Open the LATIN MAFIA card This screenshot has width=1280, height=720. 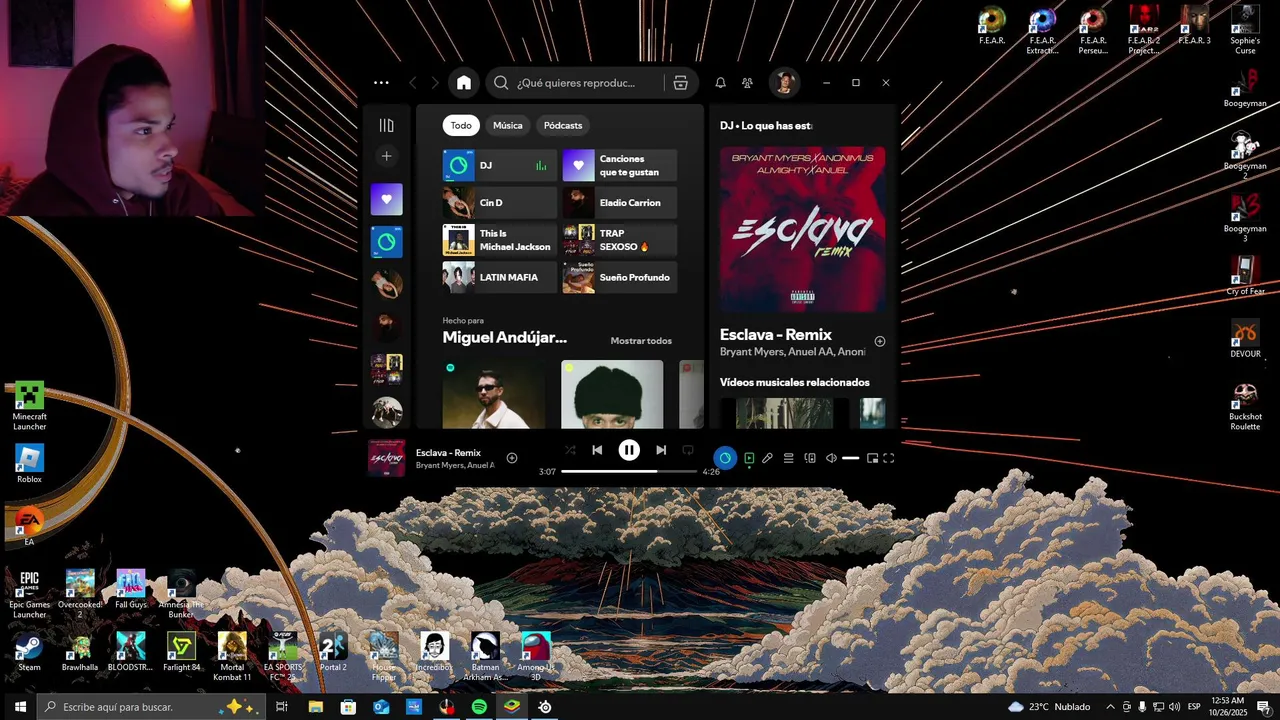[x=499, y=277]
